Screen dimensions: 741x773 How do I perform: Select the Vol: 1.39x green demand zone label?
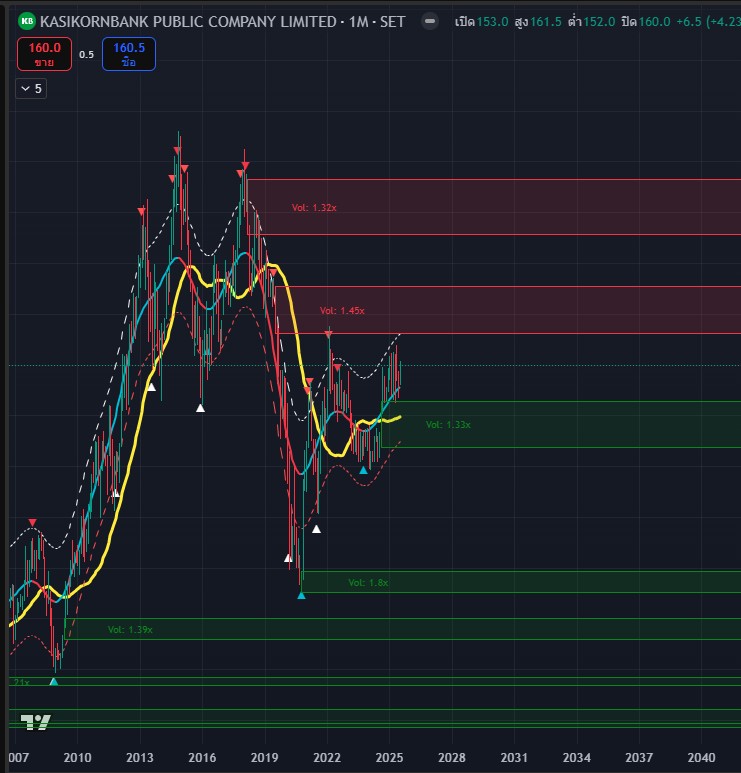tap(130, 630)
